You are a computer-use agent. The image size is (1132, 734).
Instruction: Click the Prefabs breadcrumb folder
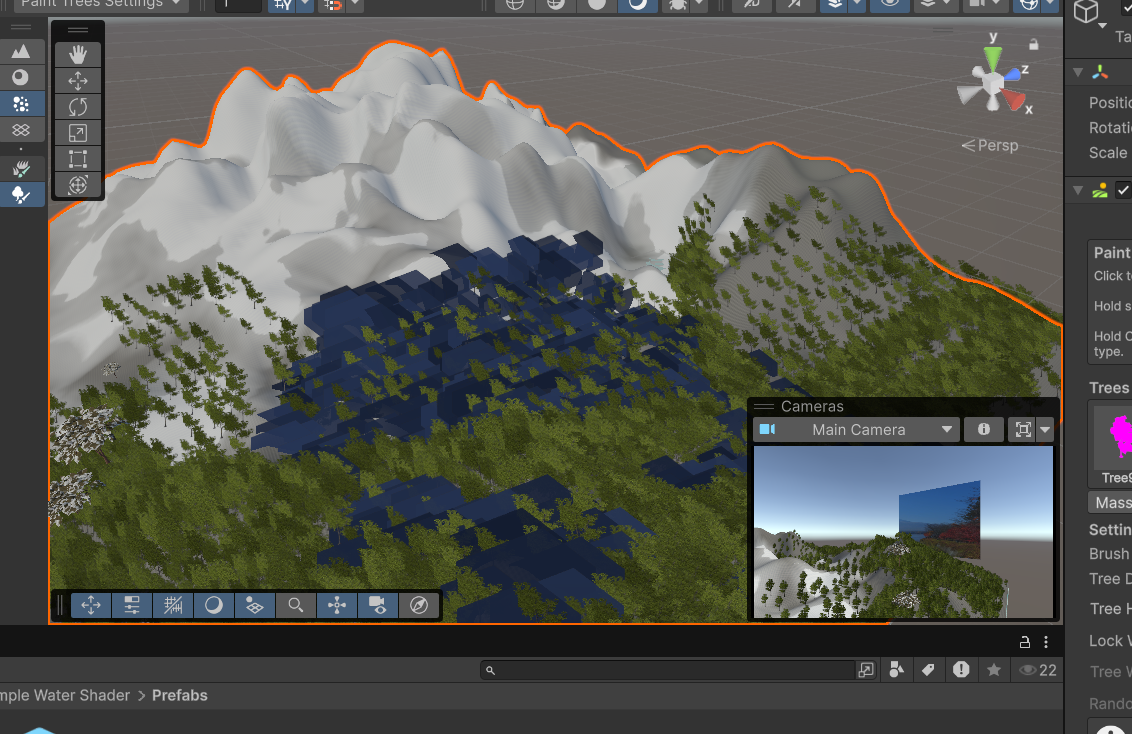tap(180, 695)
